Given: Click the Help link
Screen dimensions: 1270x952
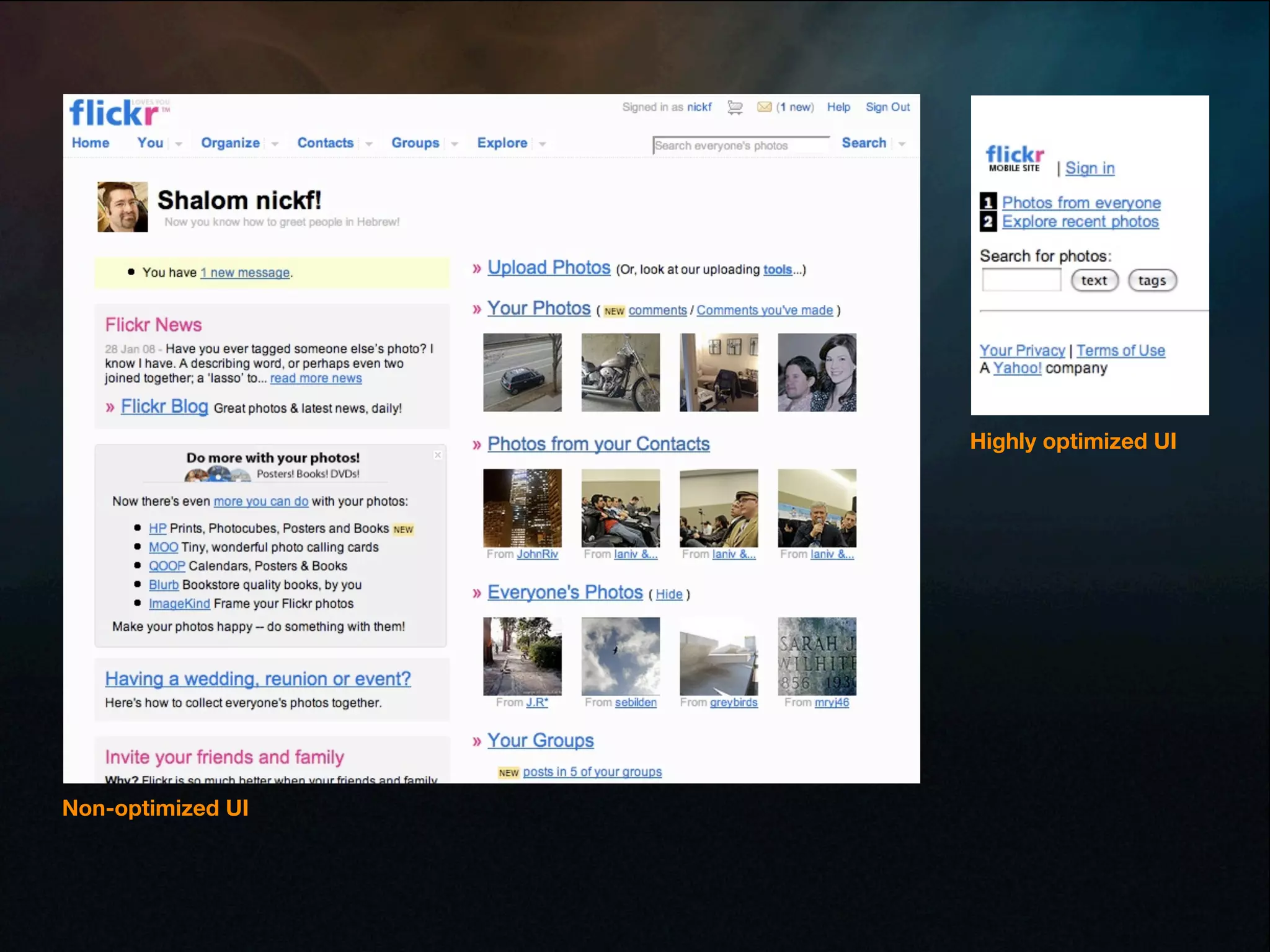Looking at the screenshot, I should click(x=838, y=107).
